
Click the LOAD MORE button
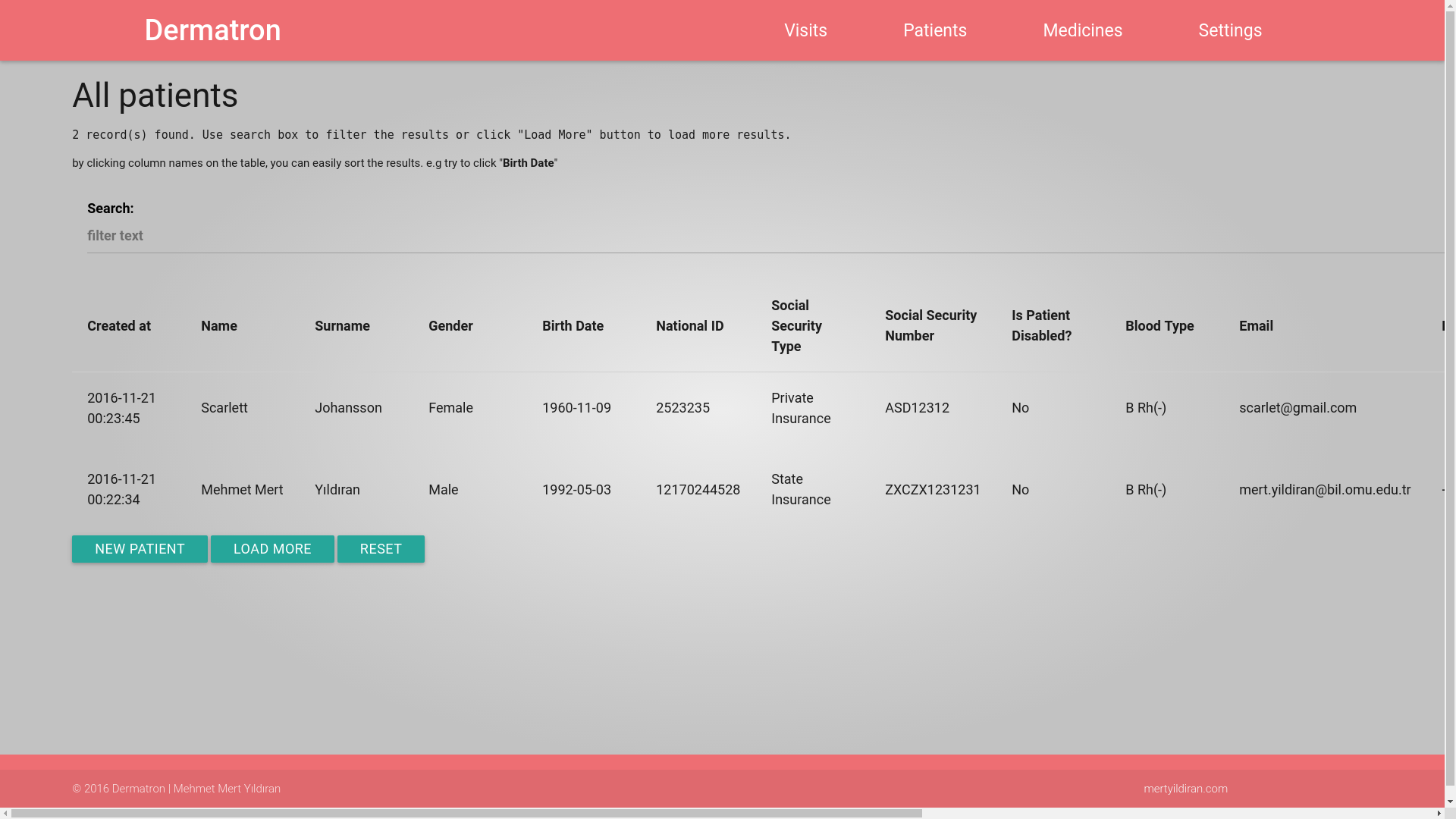(272, 549)
